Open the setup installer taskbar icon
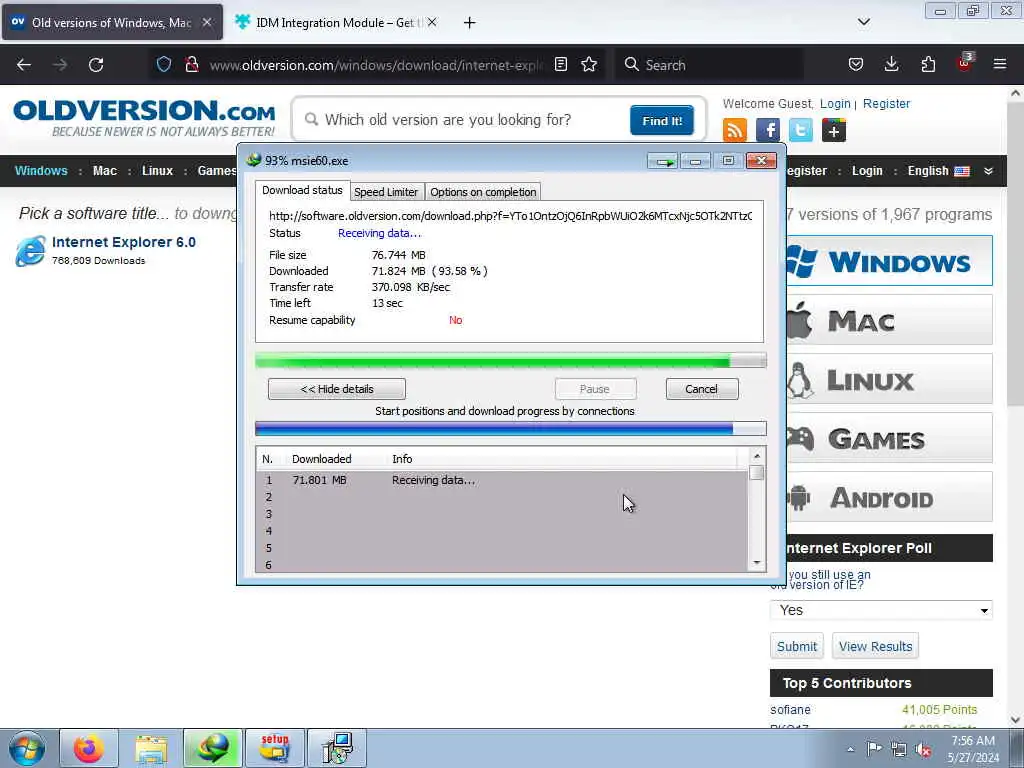Screen dimensions: 1024x768 pyautogui.click(x=274, y=748)
